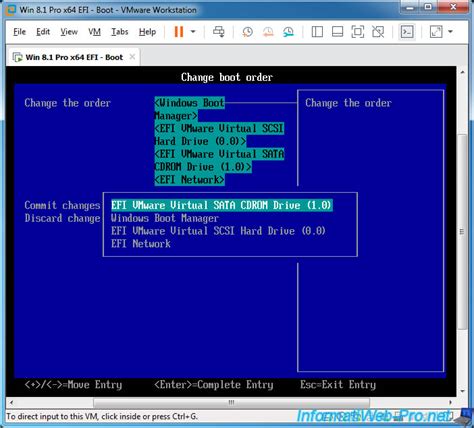Image resolution: width=474 pixels, height=428 pixels.
Task: Open the Help menu
Action: point(147,32)
